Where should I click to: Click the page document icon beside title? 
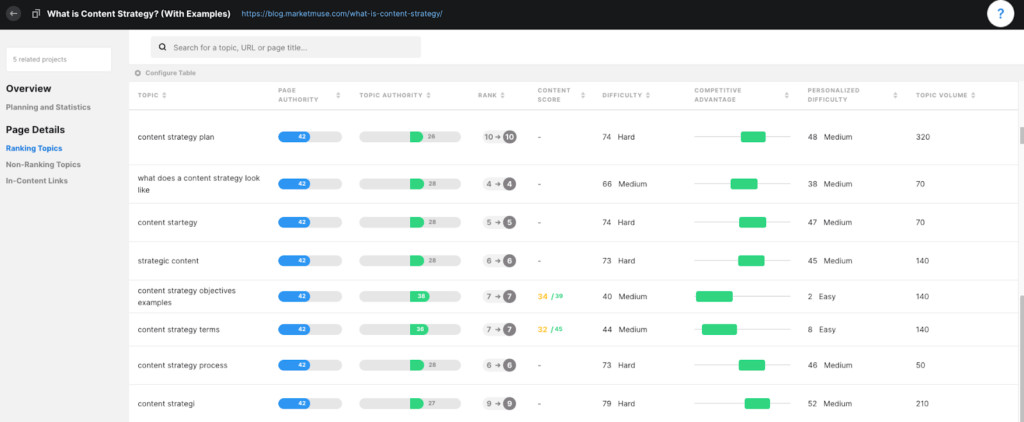point(36,14)
